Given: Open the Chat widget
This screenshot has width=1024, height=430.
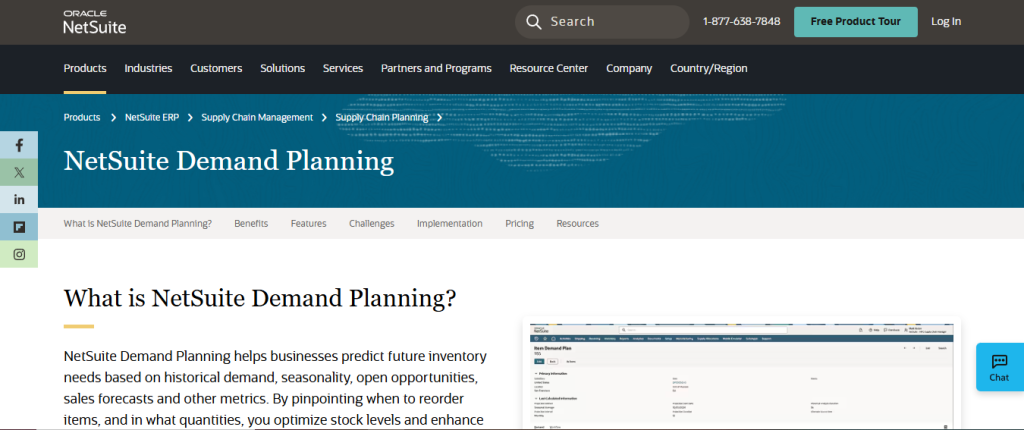Looking at the screenshot, I should 999,367.
